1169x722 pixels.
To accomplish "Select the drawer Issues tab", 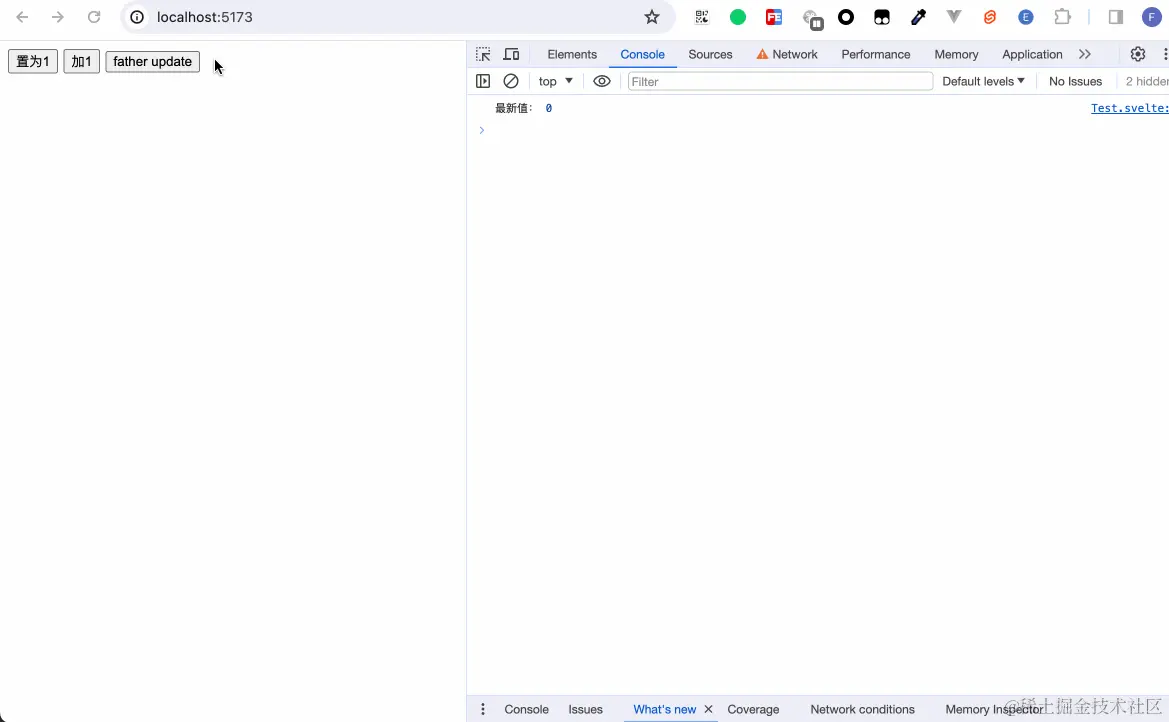I will (585, 709).
